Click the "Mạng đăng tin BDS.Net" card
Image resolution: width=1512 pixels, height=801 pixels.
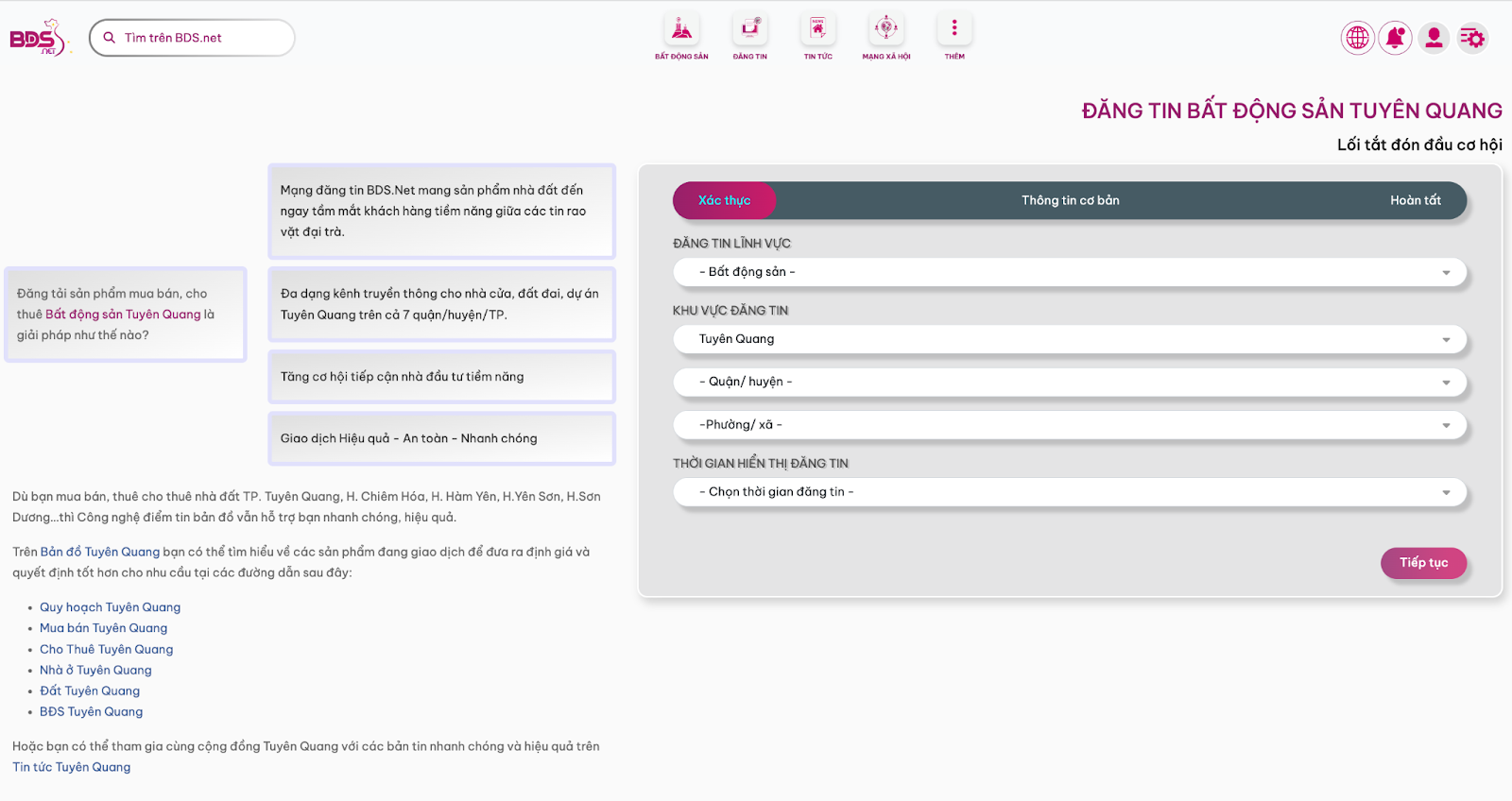click(x=441, y=212)
